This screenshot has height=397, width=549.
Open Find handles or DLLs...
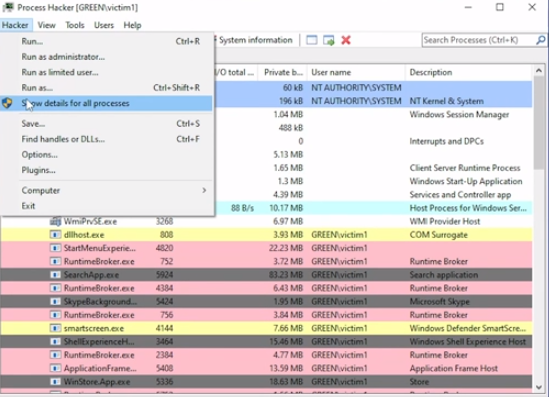(x=106, y=139)
